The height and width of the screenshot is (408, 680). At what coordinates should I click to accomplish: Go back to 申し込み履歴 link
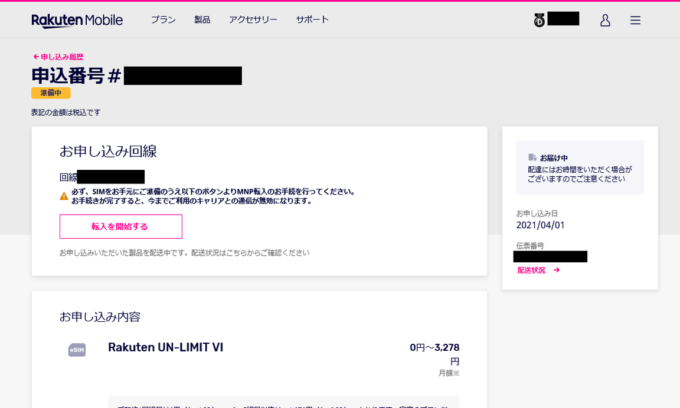[58, 57]
